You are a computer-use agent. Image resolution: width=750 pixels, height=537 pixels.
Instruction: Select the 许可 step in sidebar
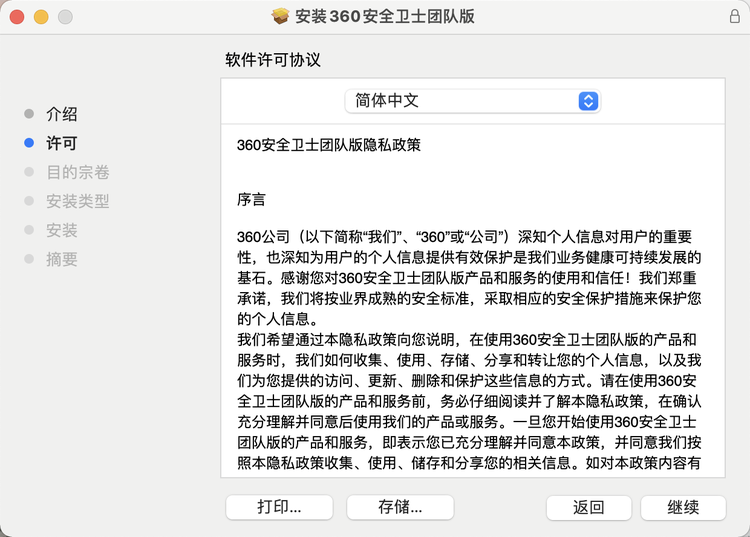point(61,143)
